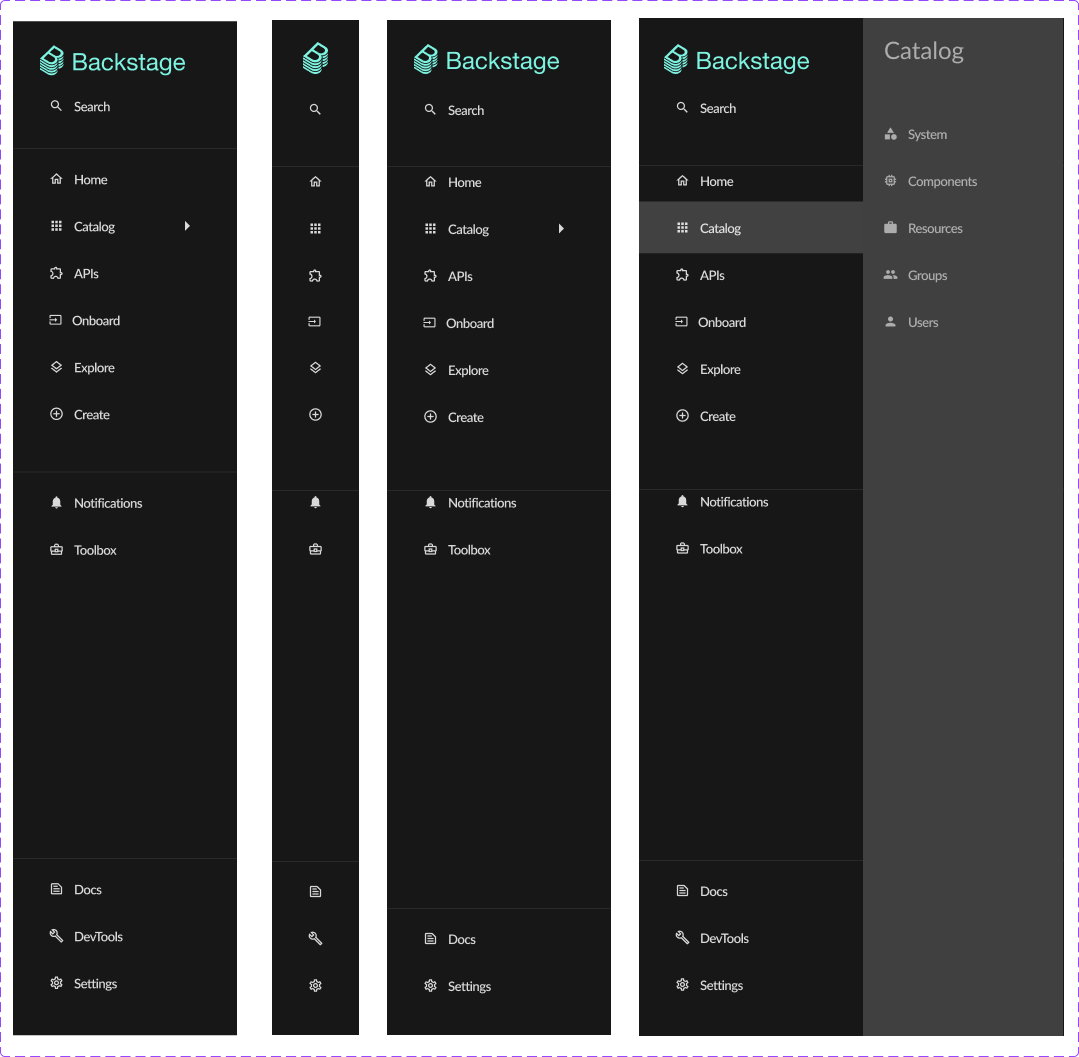
Task: Open Components in the Catalog submenu
Action: [x=941, y=182]
